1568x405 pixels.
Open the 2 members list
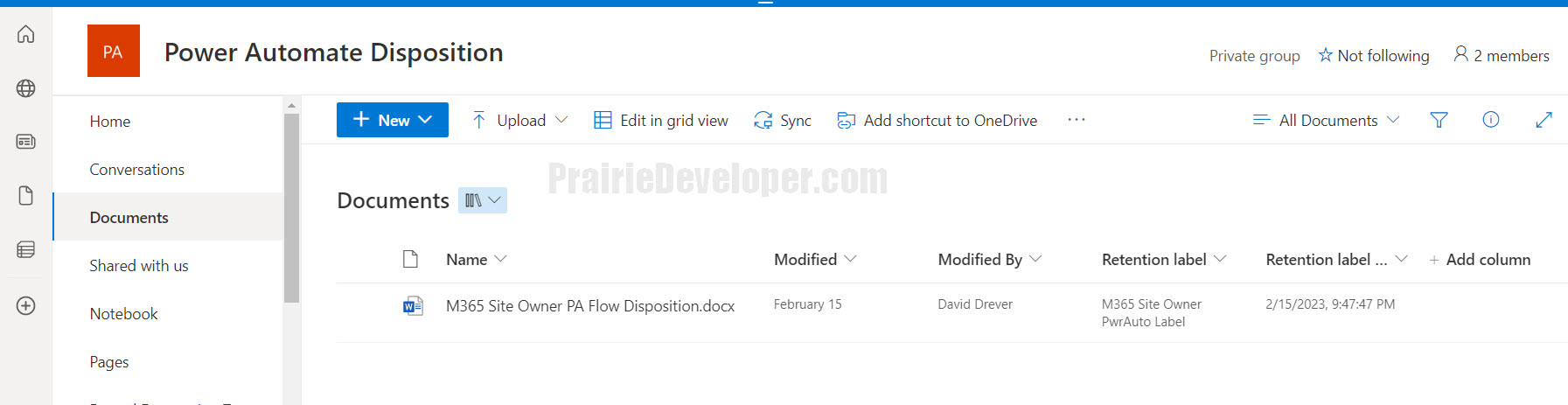pos(1502,55)
